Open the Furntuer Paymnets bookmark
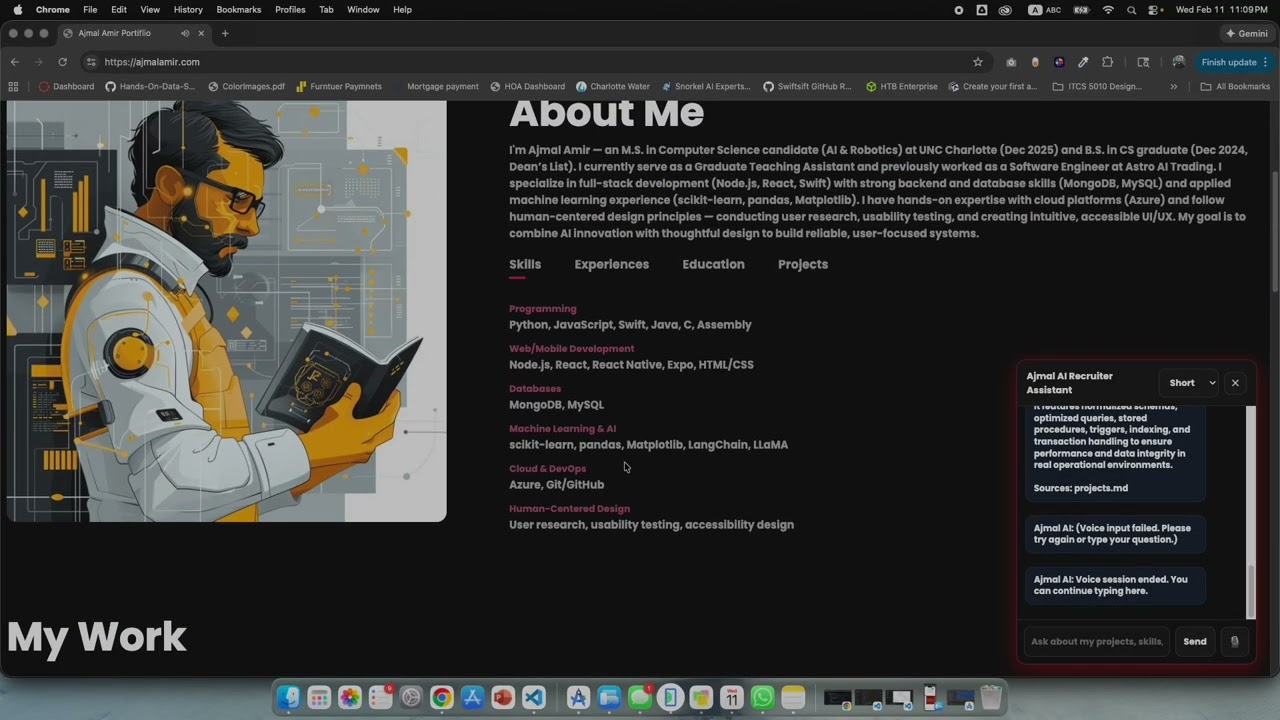 338,86
